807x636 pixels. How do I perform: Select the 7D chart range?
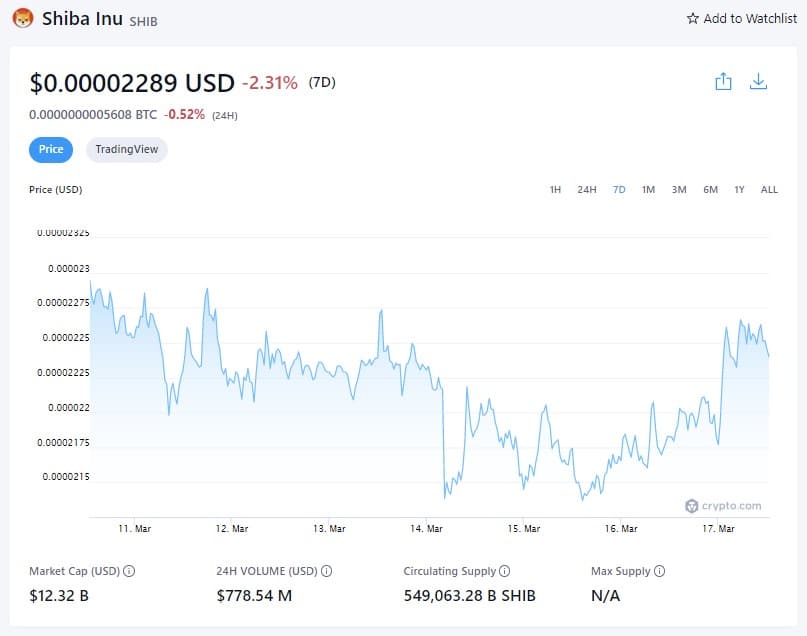(619, 189)
